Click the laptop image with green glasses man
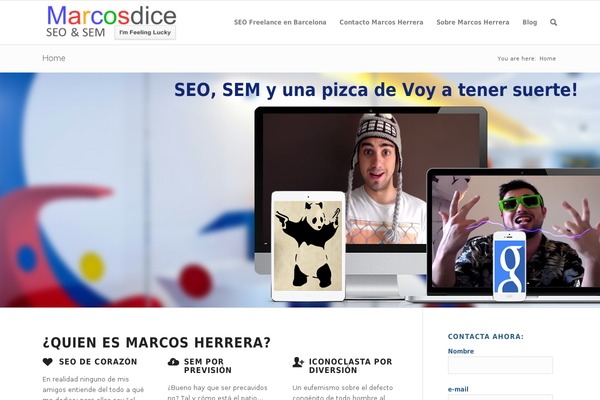Viewport: 600px width, 400px height. (513, 233)
